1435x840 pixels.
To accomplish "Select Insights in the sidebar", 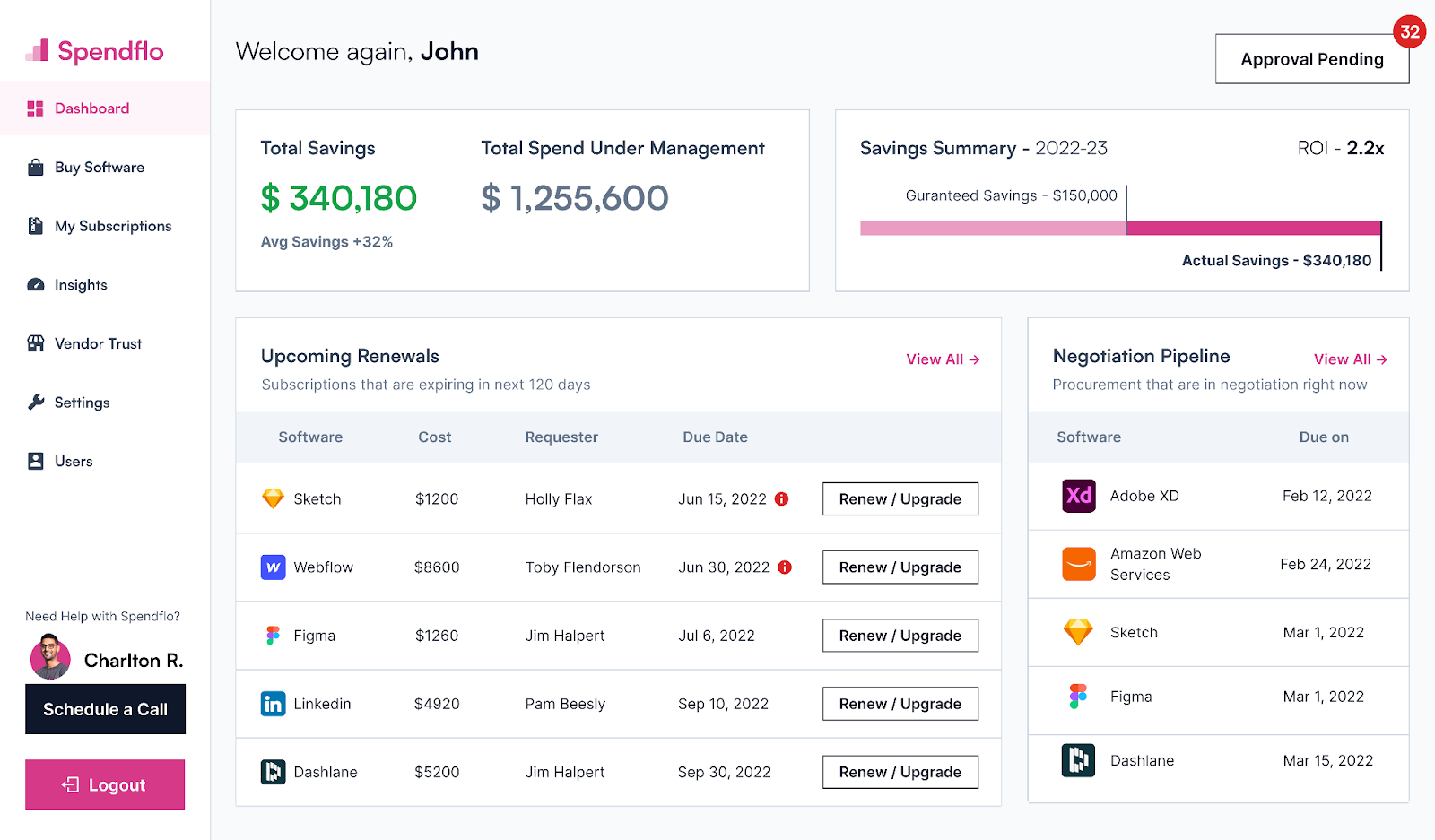I will tap(34, 284).
